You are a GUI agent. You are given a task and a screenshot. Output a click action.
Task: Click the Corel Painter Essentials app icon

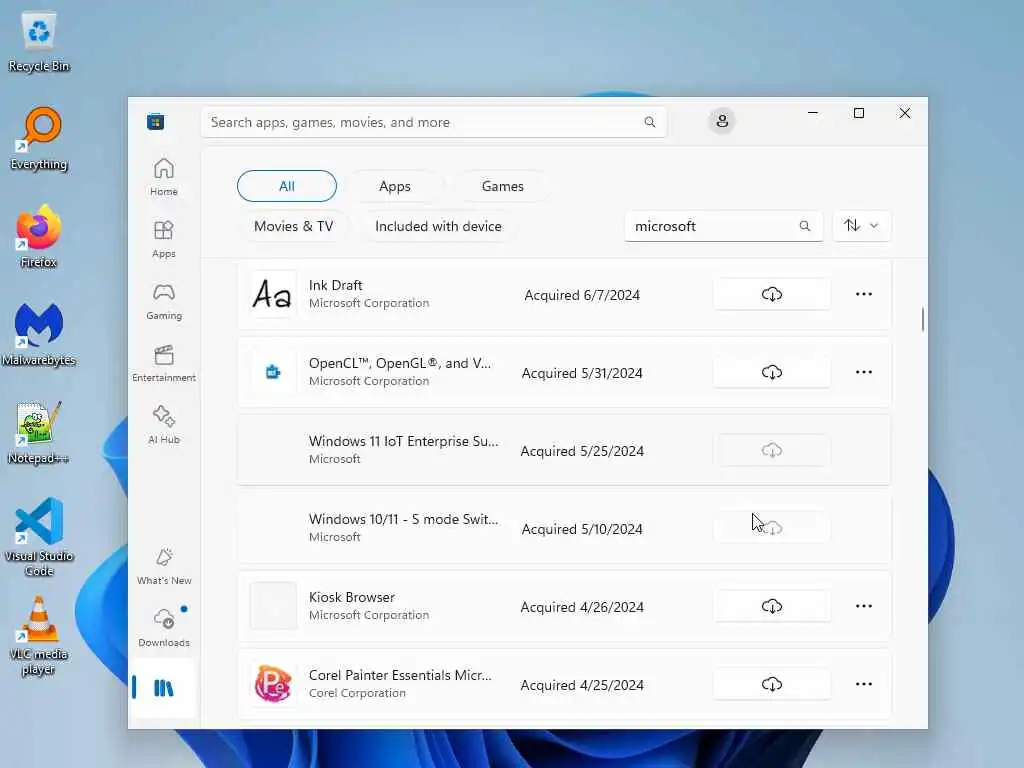(273, 684)
